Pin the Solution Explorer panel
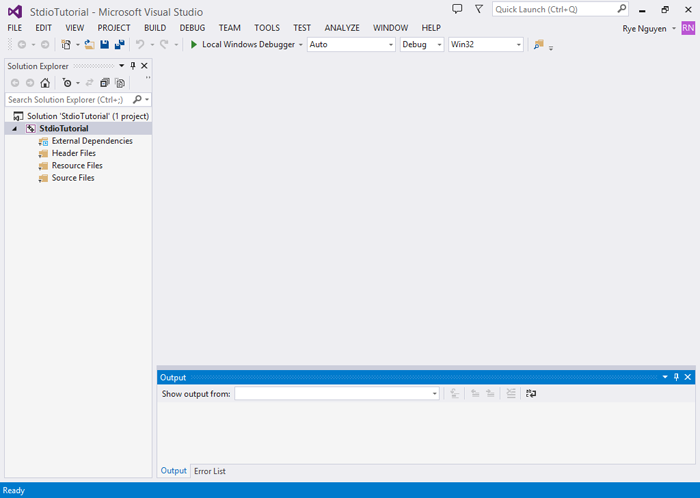The height and width of the screenshot is (498, 700). [x=133, y=66]
